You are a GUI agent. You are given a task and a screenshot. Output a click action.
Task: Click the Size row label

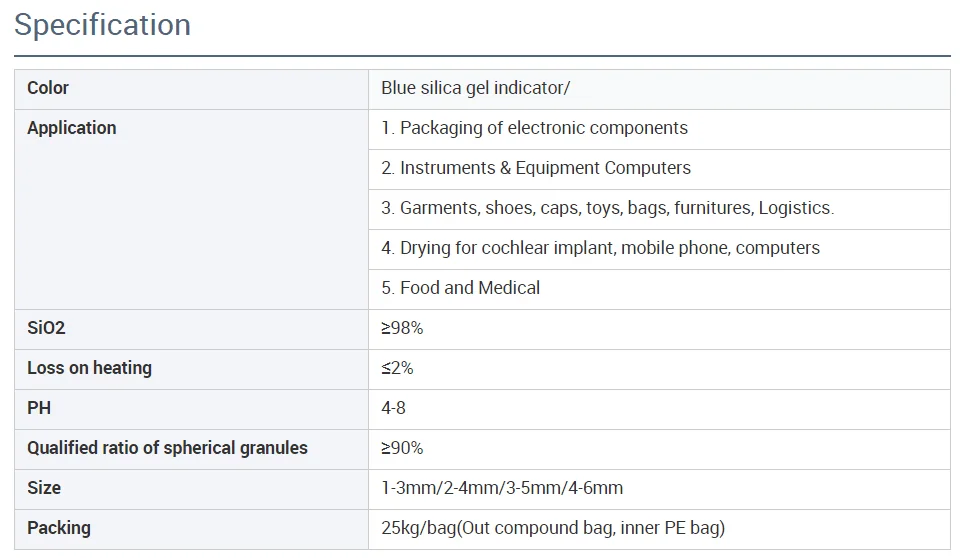point(44,488)
